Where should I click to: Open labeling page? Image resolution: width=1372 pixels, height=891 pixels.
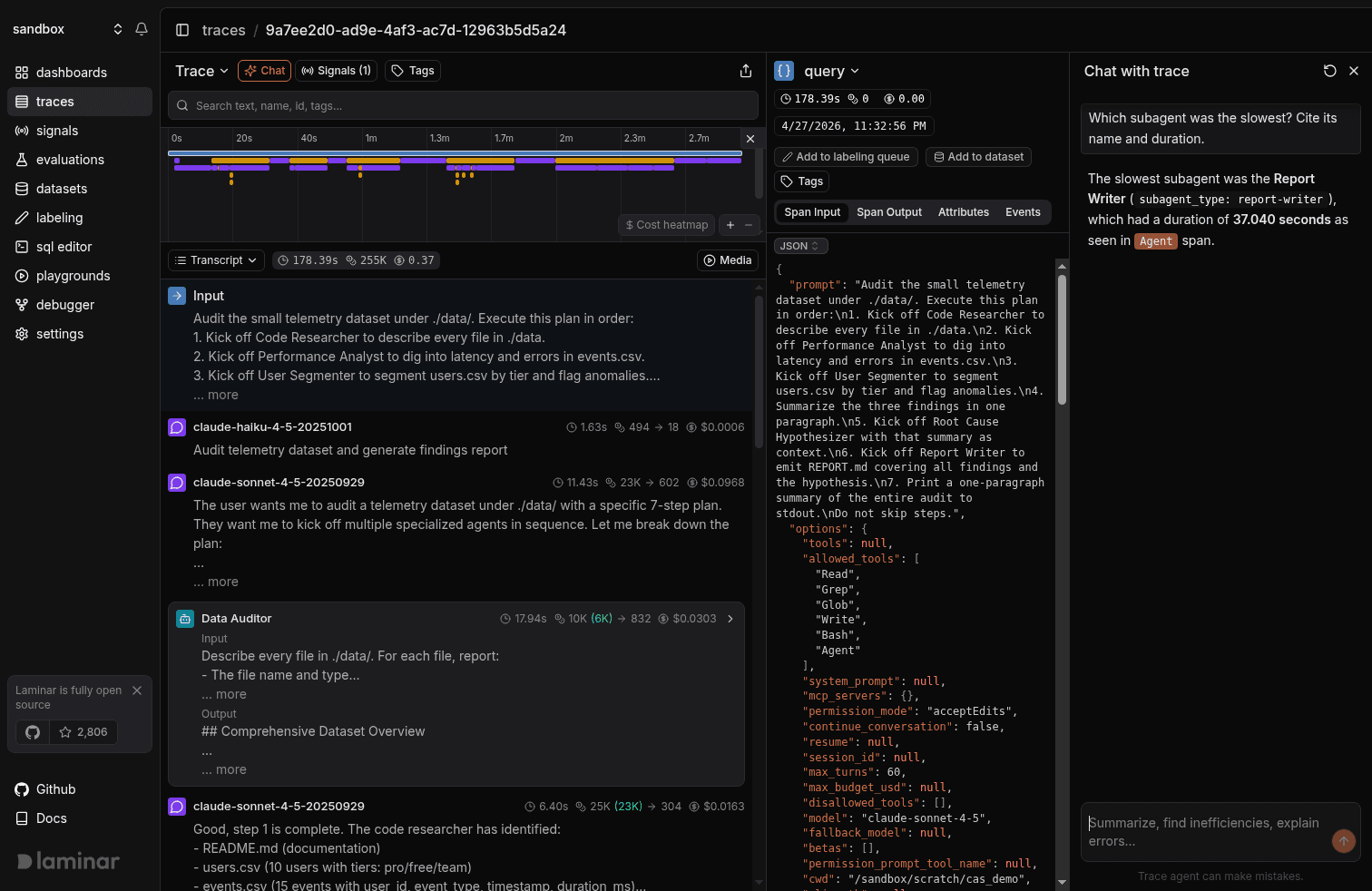80,218
